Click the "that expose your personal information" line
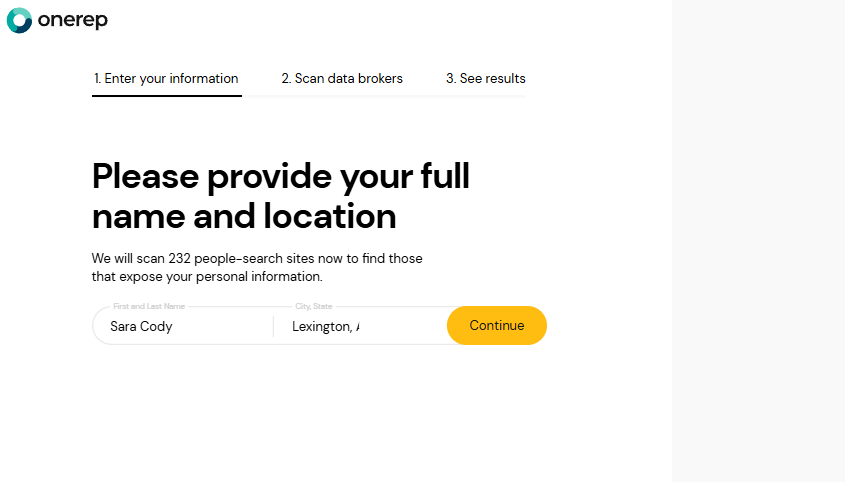The image size is (845, 482). coord(207,276)
